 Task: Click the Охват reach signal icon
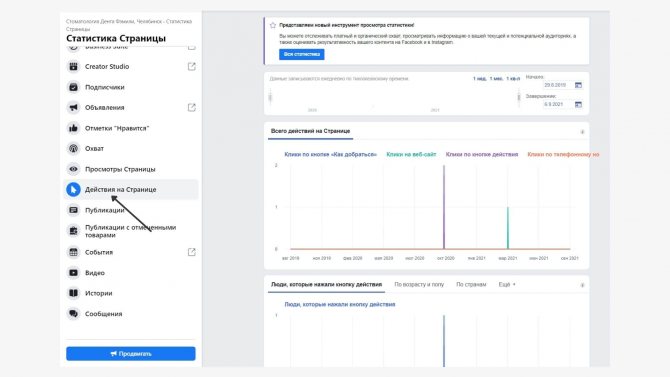[73, 149]
